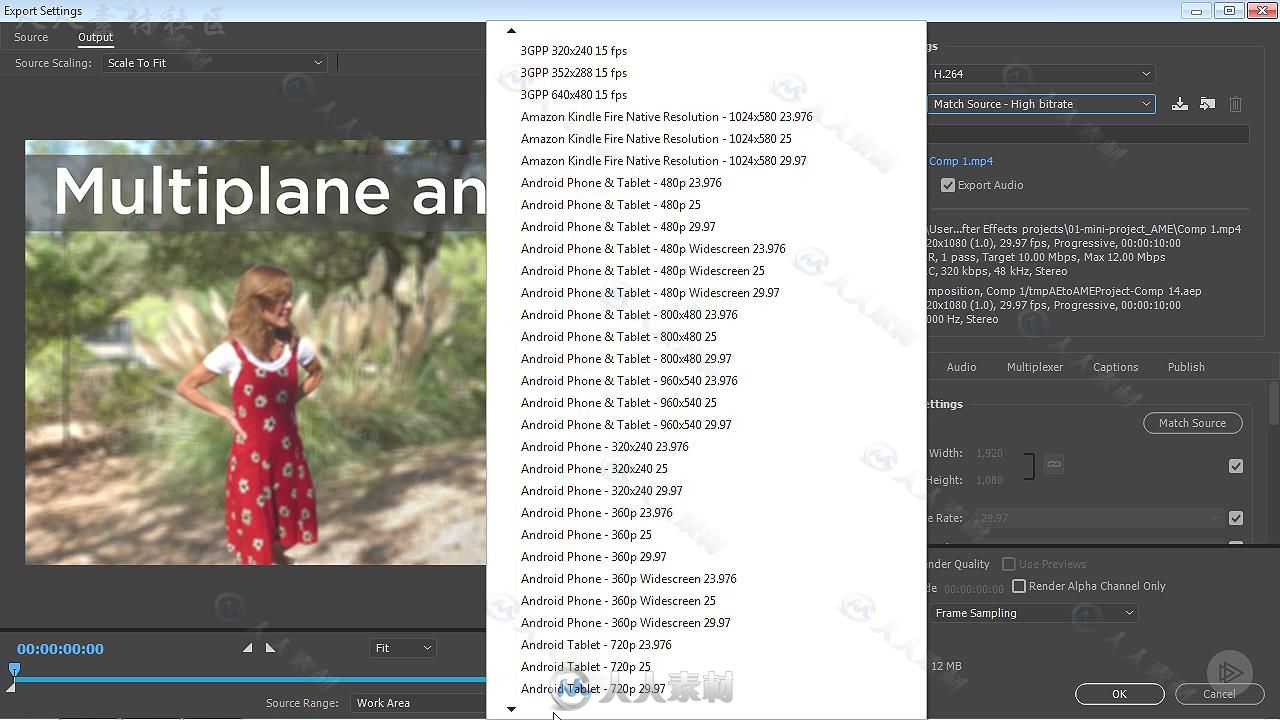Enable Render Alpha Channel Only
The width and height of the screenshot is (1280, 720).
pyautogui.click(x=1019, y=586)
